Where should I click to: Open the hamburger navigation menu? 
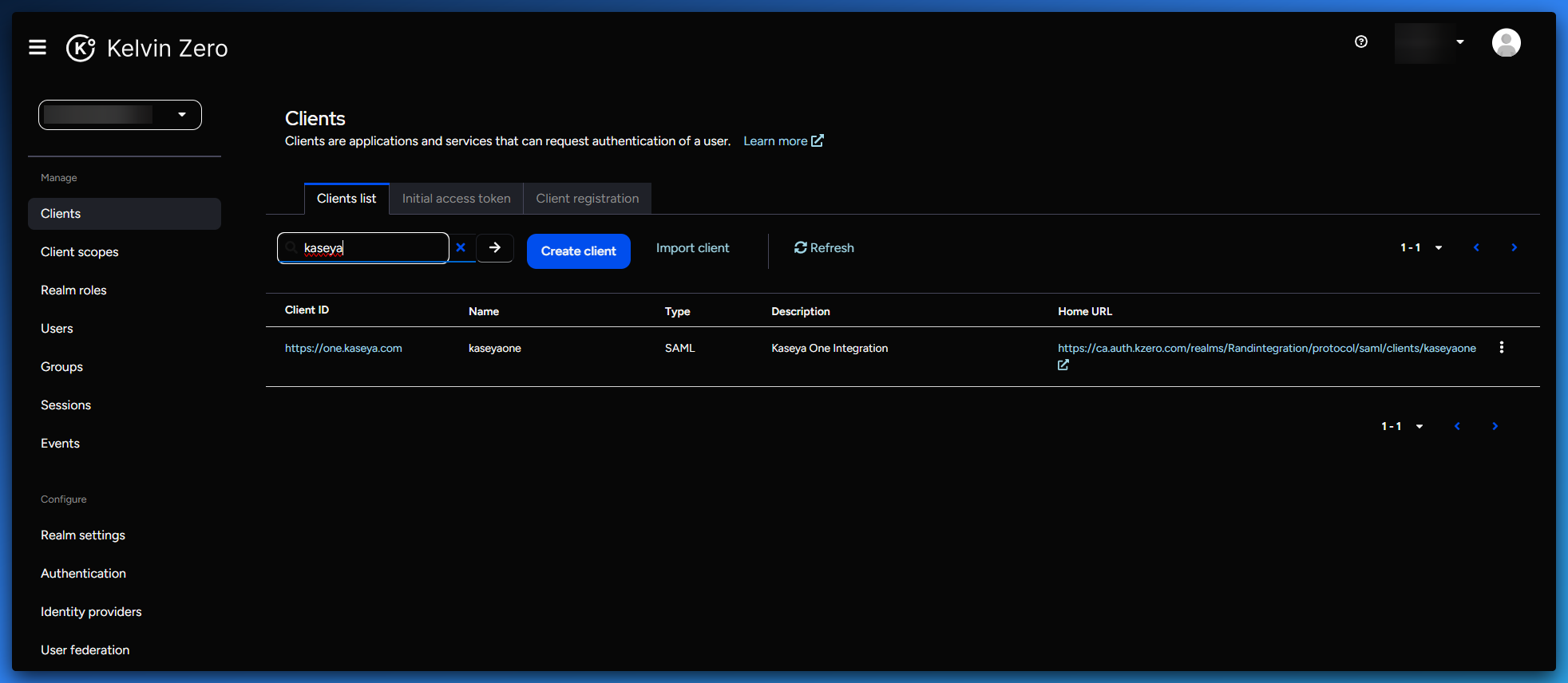point(38,48)
